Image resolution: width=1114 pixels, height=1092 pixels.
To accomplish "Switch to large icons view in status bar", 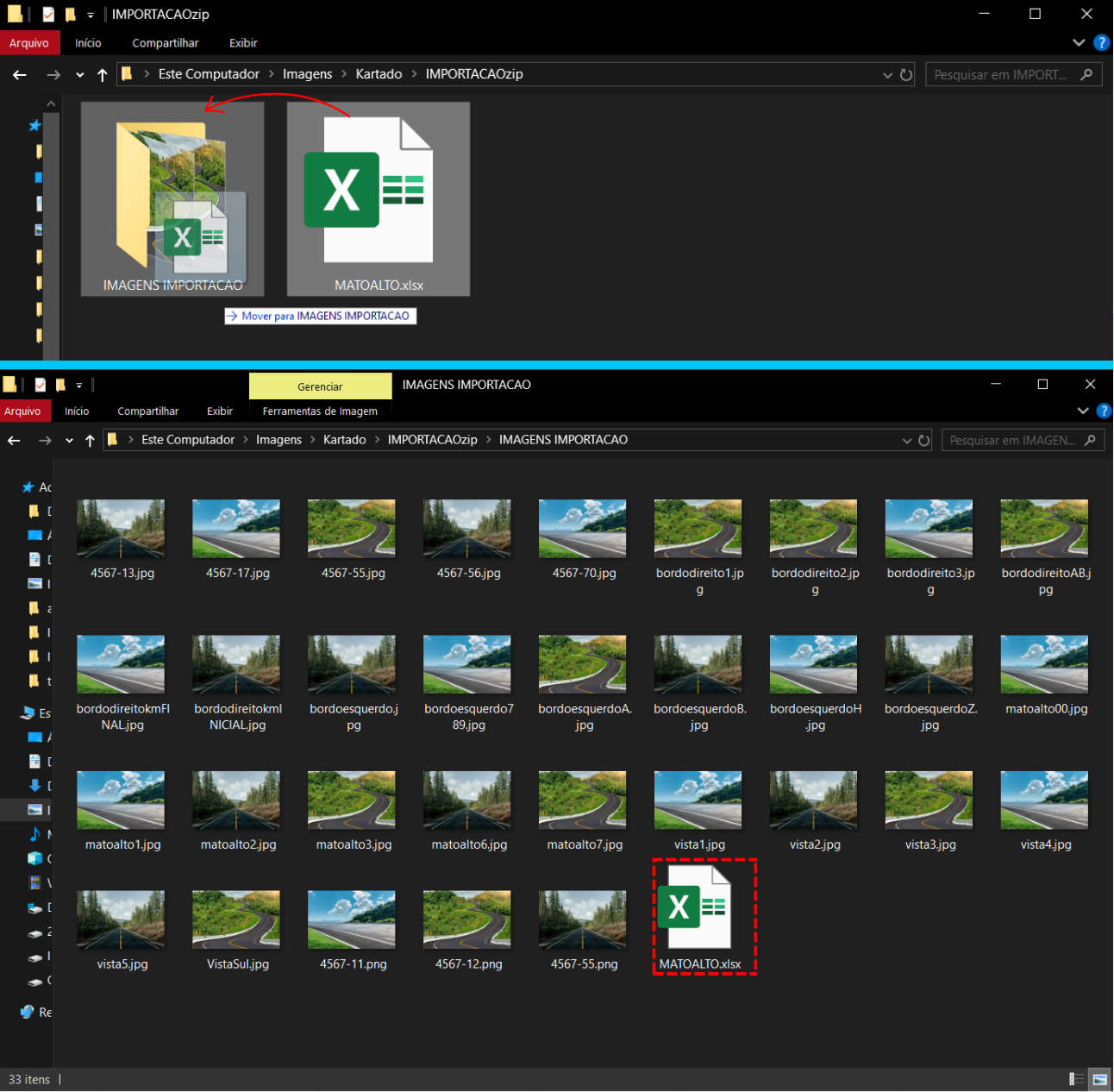I will pyautogui.click(x=1099, y=1079).
